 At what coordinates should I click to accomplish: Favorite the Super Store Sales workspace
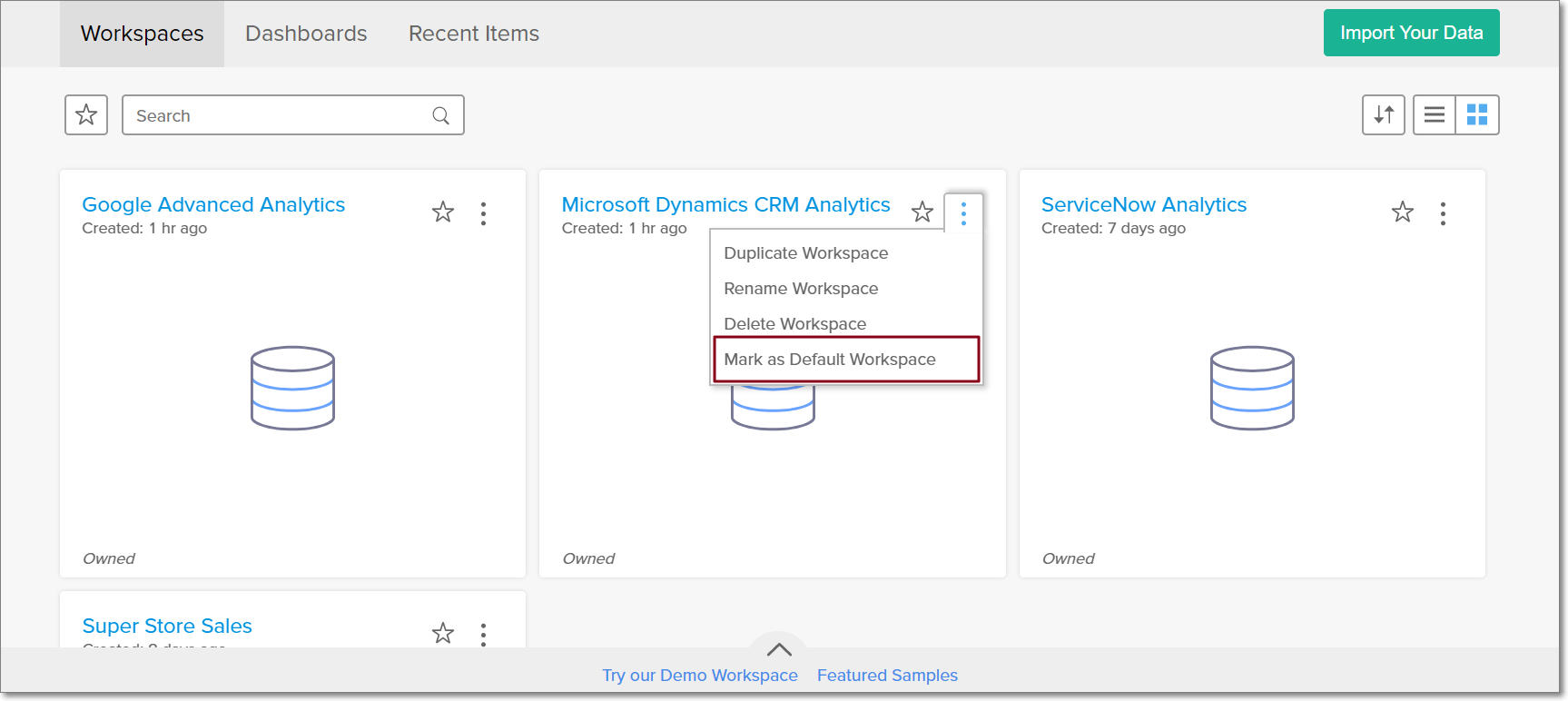tap(443, 633)
